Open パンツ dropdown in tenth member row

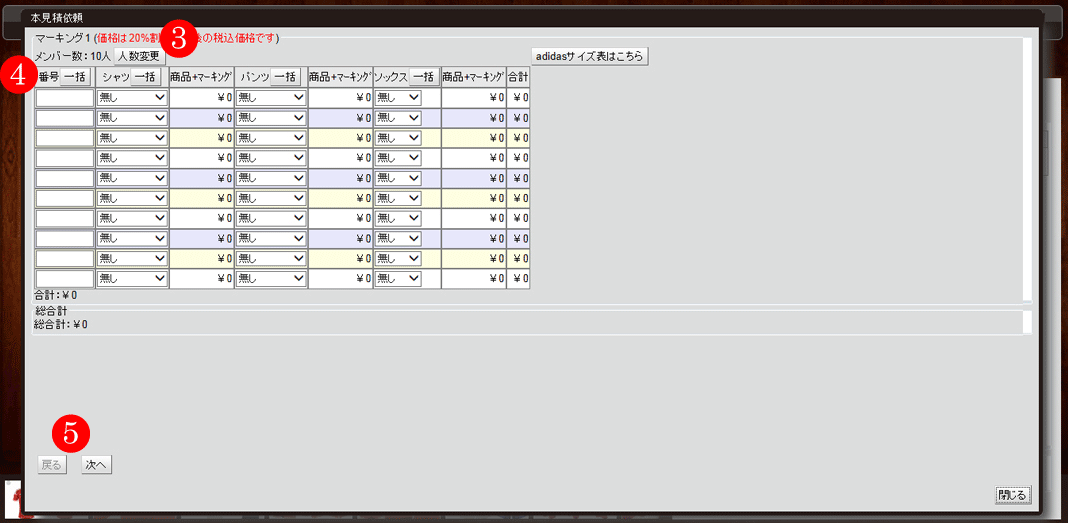tap(271, 279)
